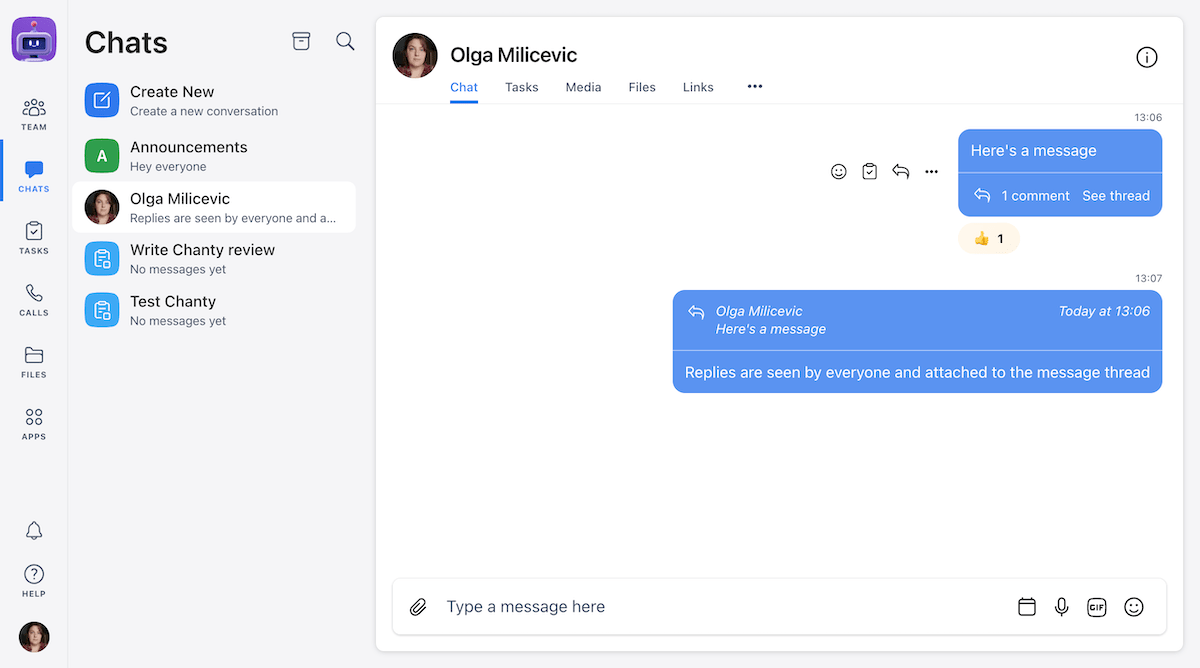Open conversation info icon

pyautogui.click(x=1147, y=57)
